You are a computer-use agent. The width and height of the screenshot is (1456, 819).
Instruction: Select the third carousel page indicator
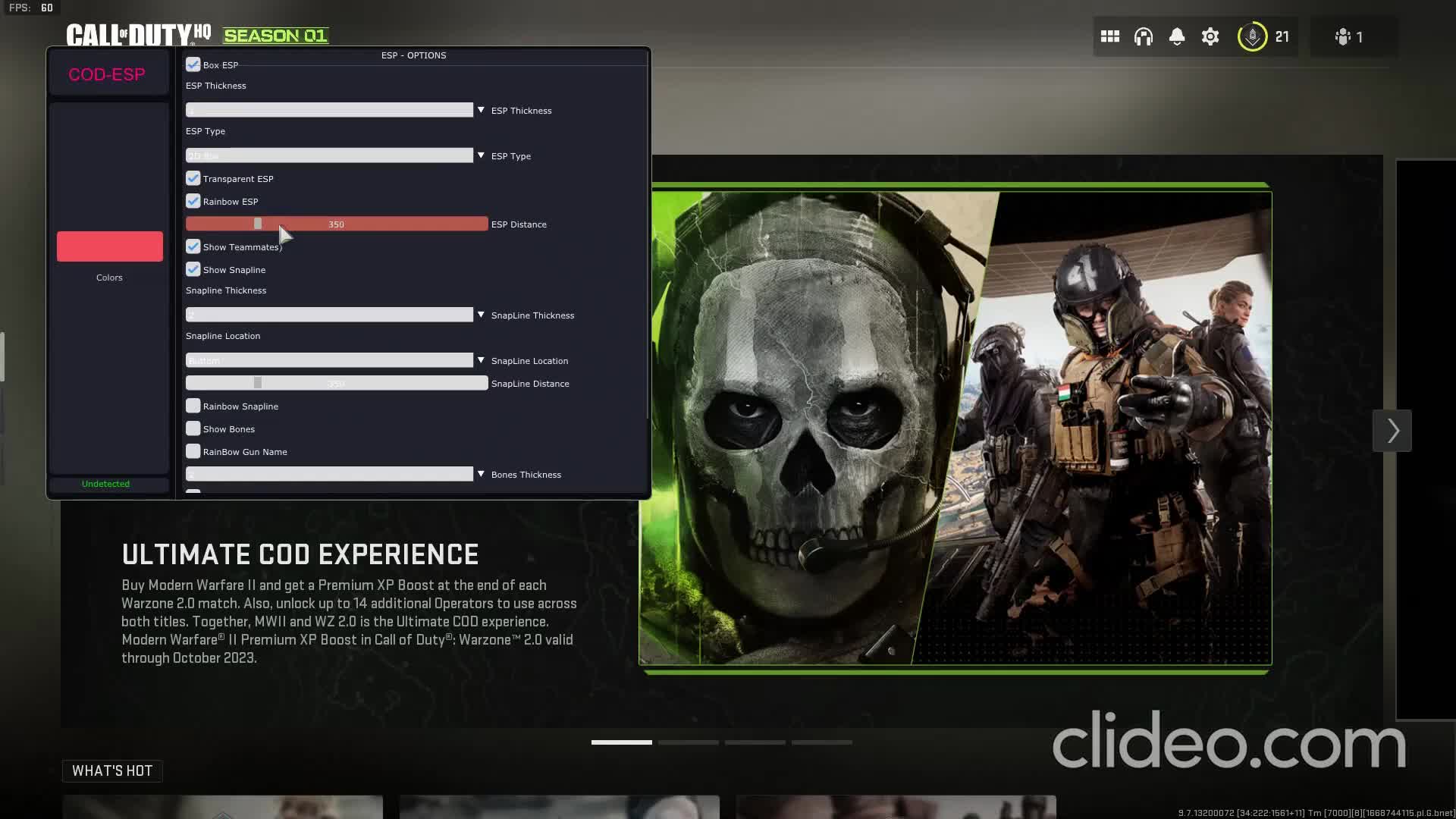[755, 742]
